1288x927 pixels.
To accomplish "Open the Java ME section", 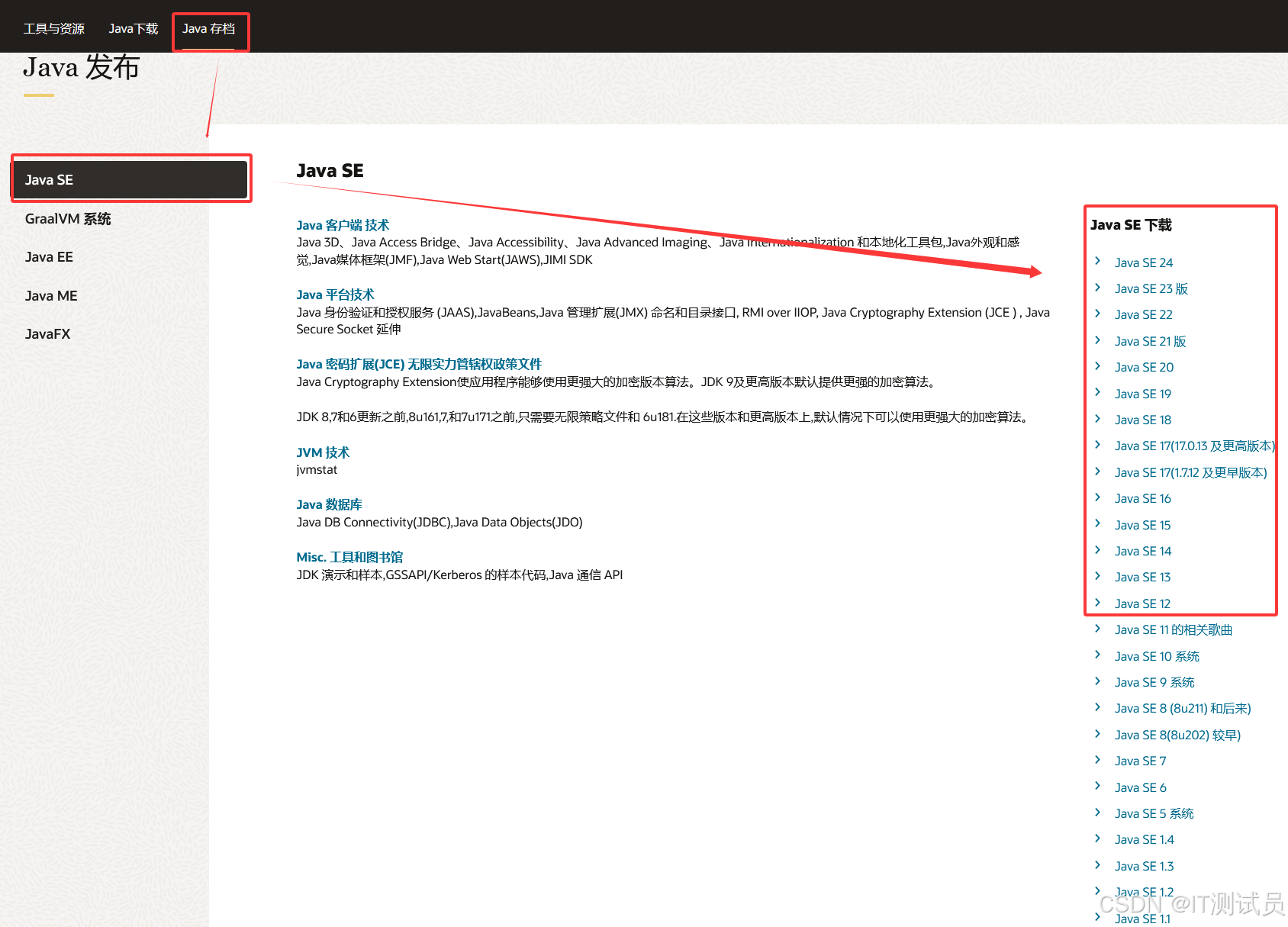I will point(50,295).
